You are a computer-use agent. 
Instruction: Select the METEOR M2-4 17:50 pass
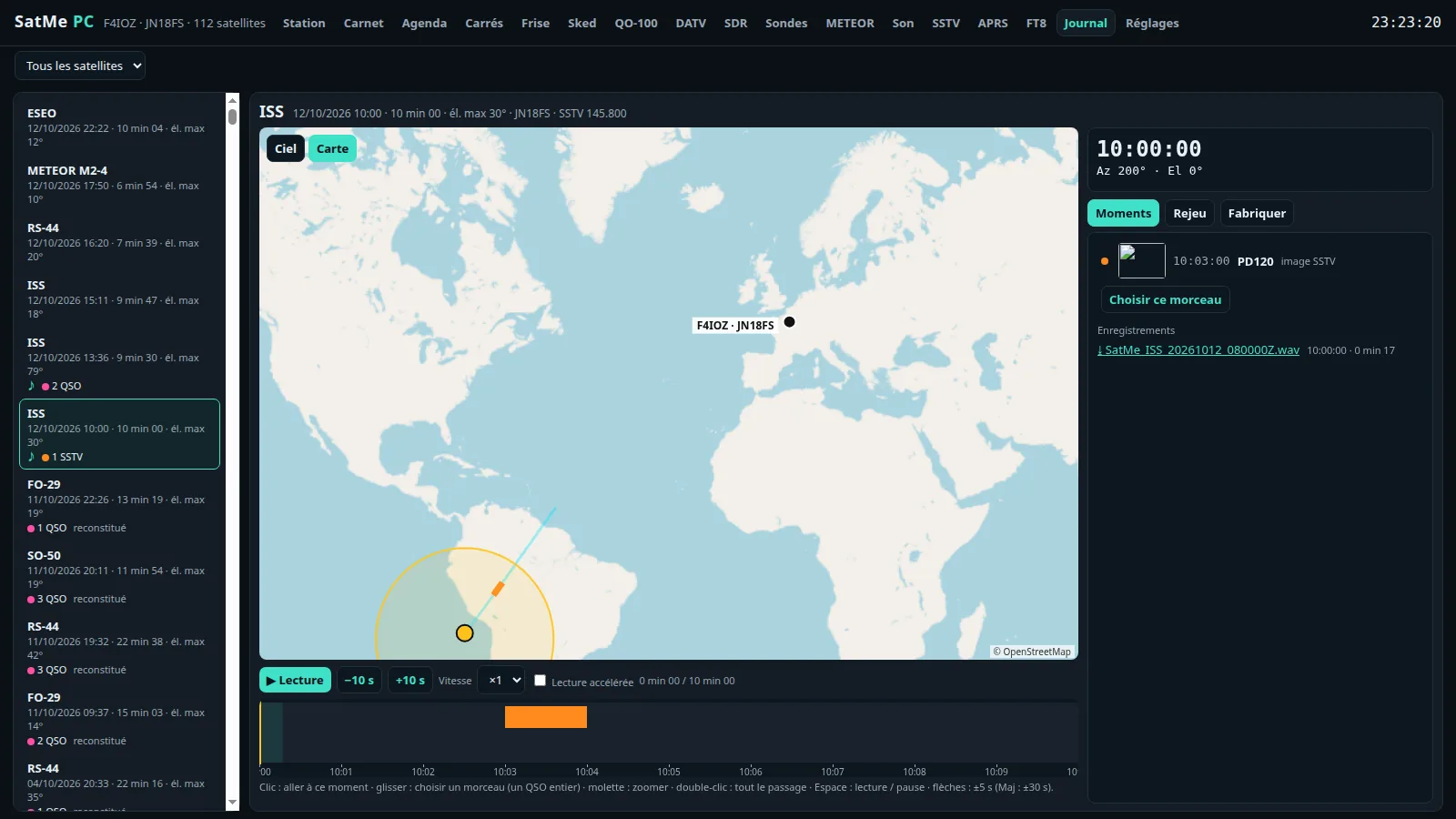coord(119,185)
